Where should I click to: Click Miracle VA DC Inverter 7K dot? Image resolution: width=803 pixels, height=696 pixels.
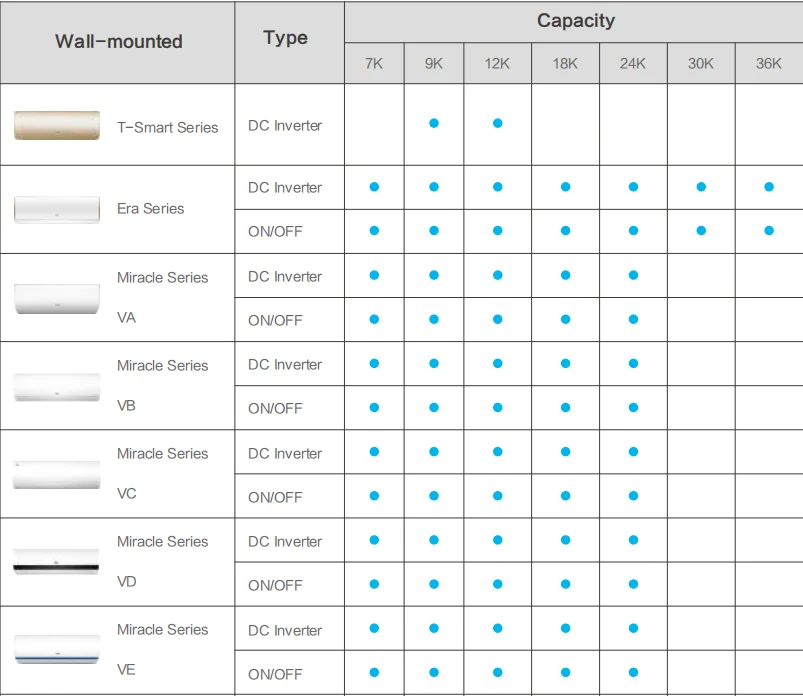point(374,275)
